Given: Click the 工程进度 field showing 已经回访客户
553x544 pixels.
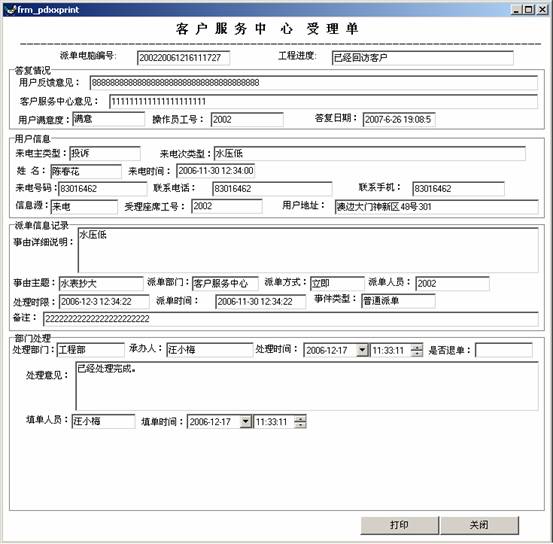Looking at the screenshot, I should [423, 58].
